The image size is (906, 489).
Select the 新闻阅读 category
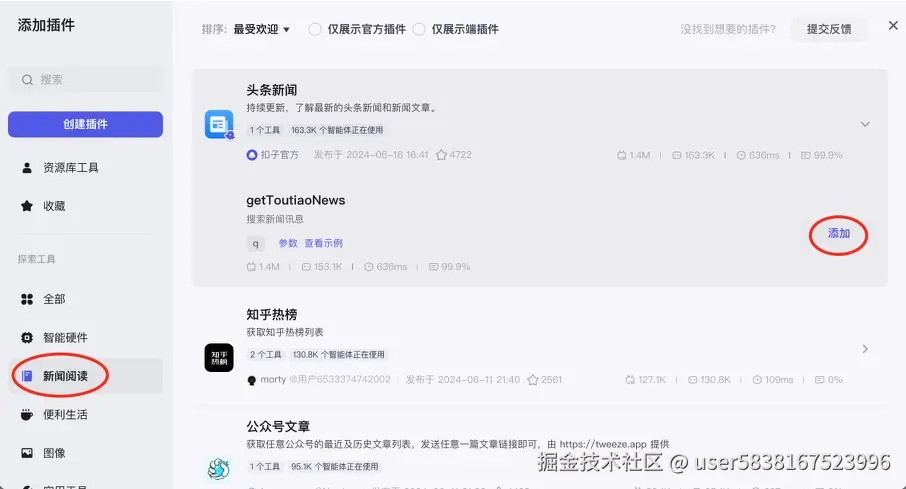coord(86,376)
